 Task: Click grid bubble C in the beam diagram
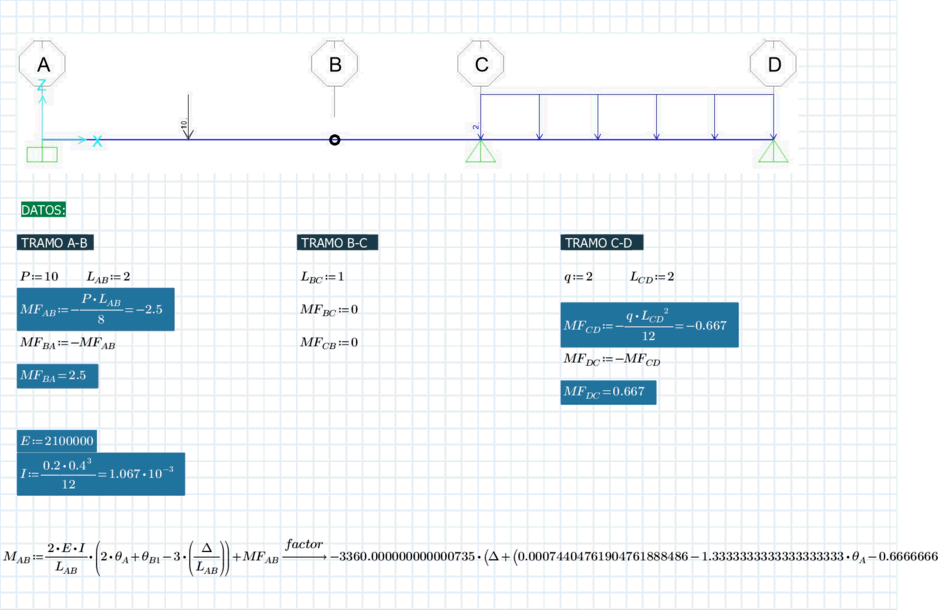pyautogui.click(x=481, y=64)
